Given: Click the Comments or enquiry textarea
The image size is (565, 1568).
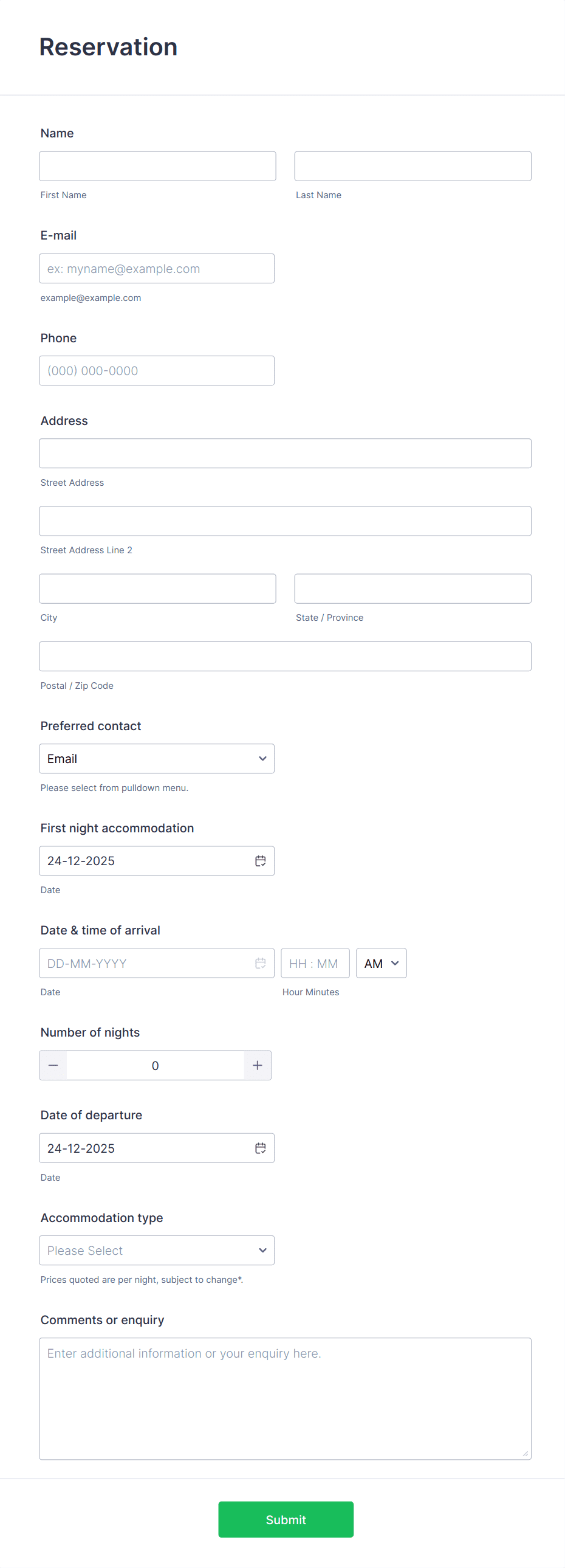Looking at the screenshot, I should [x=286, y=1398].
